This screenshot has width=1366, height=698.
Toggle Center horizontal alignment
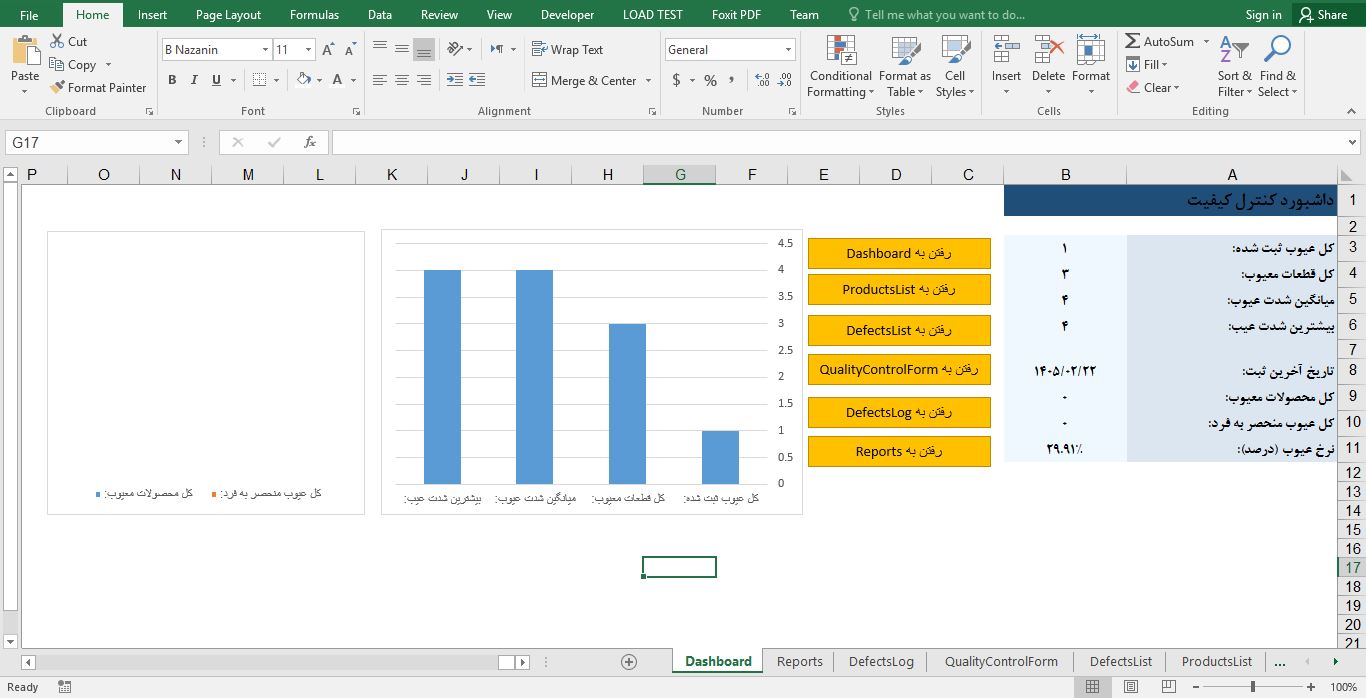(401, 80)
